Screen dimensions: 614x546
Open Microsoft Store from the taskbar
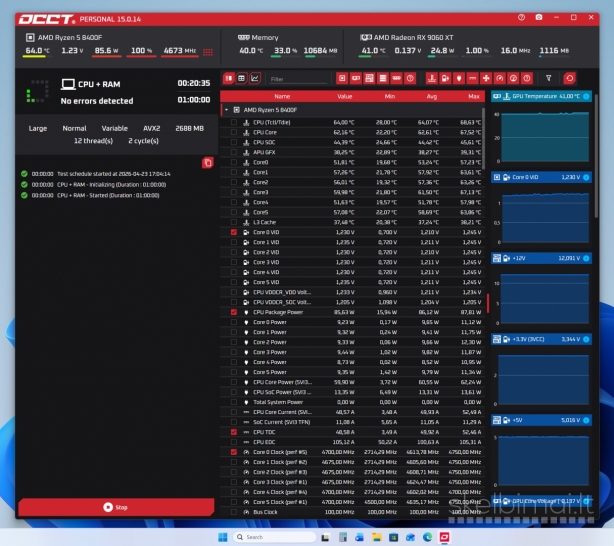394,537
